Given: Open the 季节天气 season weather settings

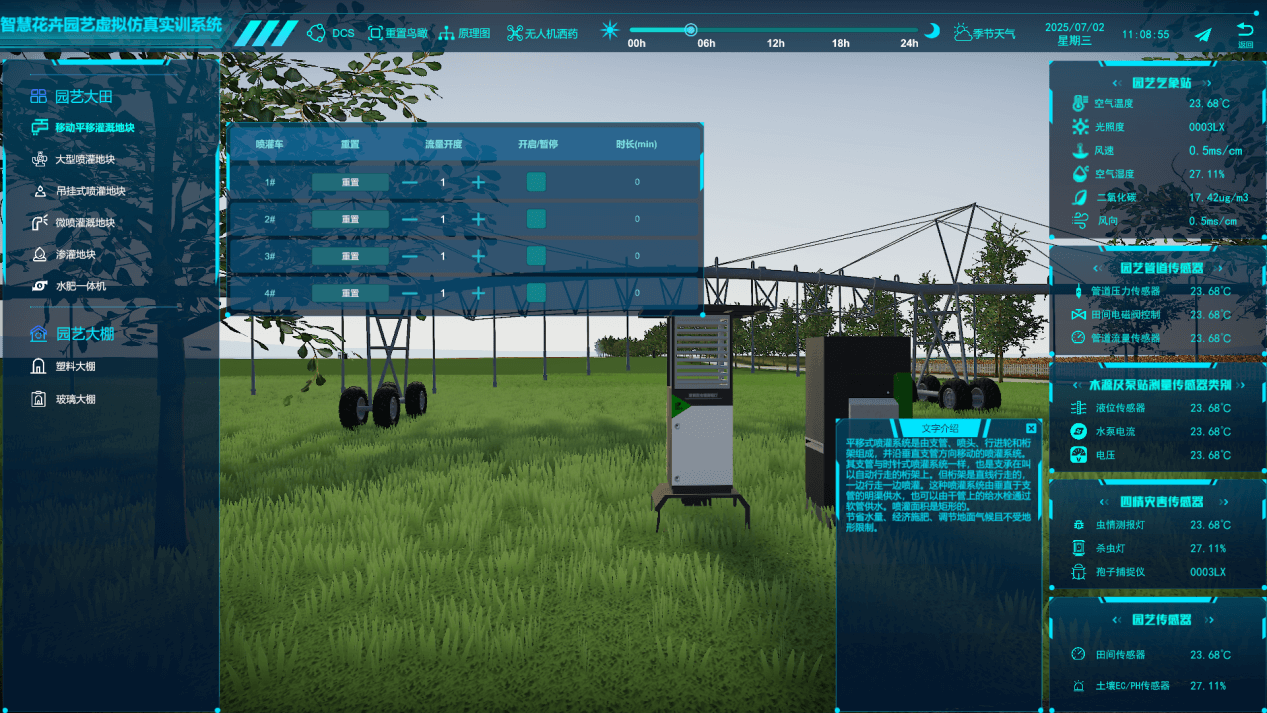Looking at the screenshot, I should (x=984, y=33).
